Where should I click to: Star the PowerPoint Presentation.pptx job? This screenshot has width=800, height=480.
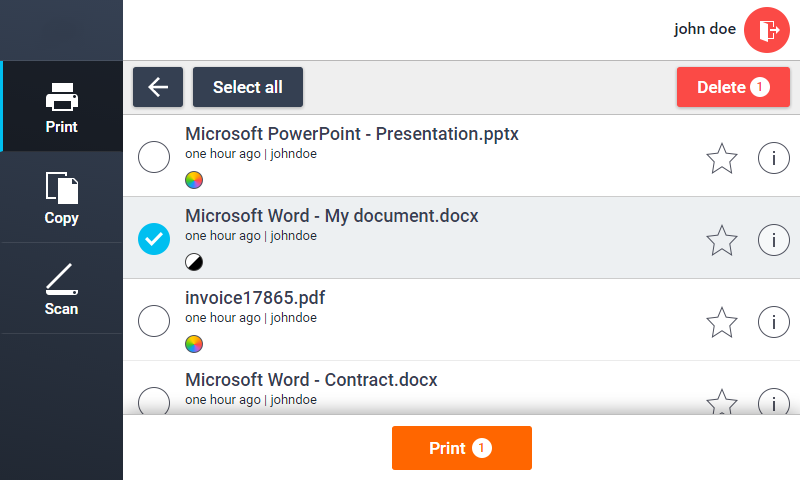(x=721, y=158)
